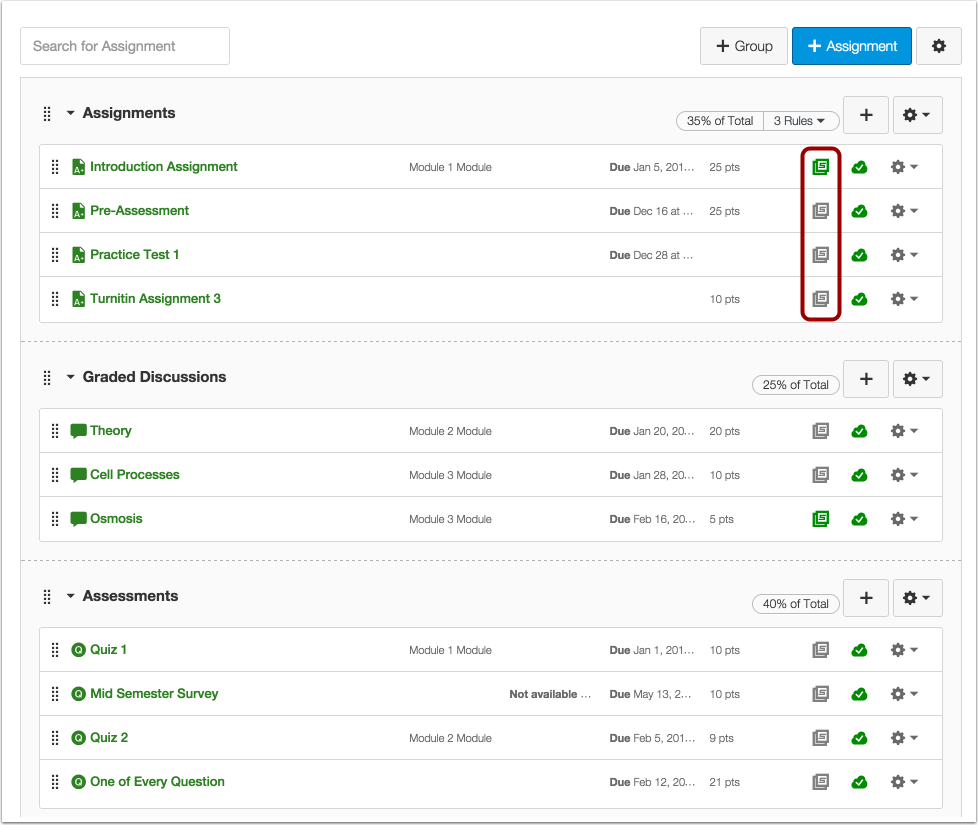Click the Search for Assignment field
This screenshot has width=978, height=825.
pyautogui.click(x=125, y=46)
